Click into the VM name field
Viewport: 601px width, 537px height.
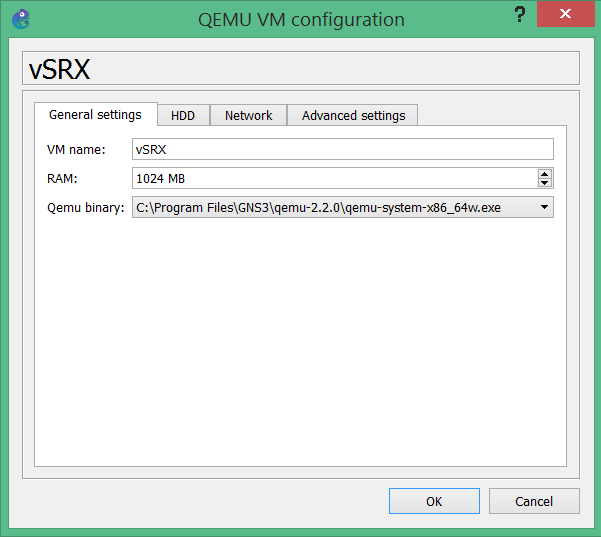[x=343, y=149]
